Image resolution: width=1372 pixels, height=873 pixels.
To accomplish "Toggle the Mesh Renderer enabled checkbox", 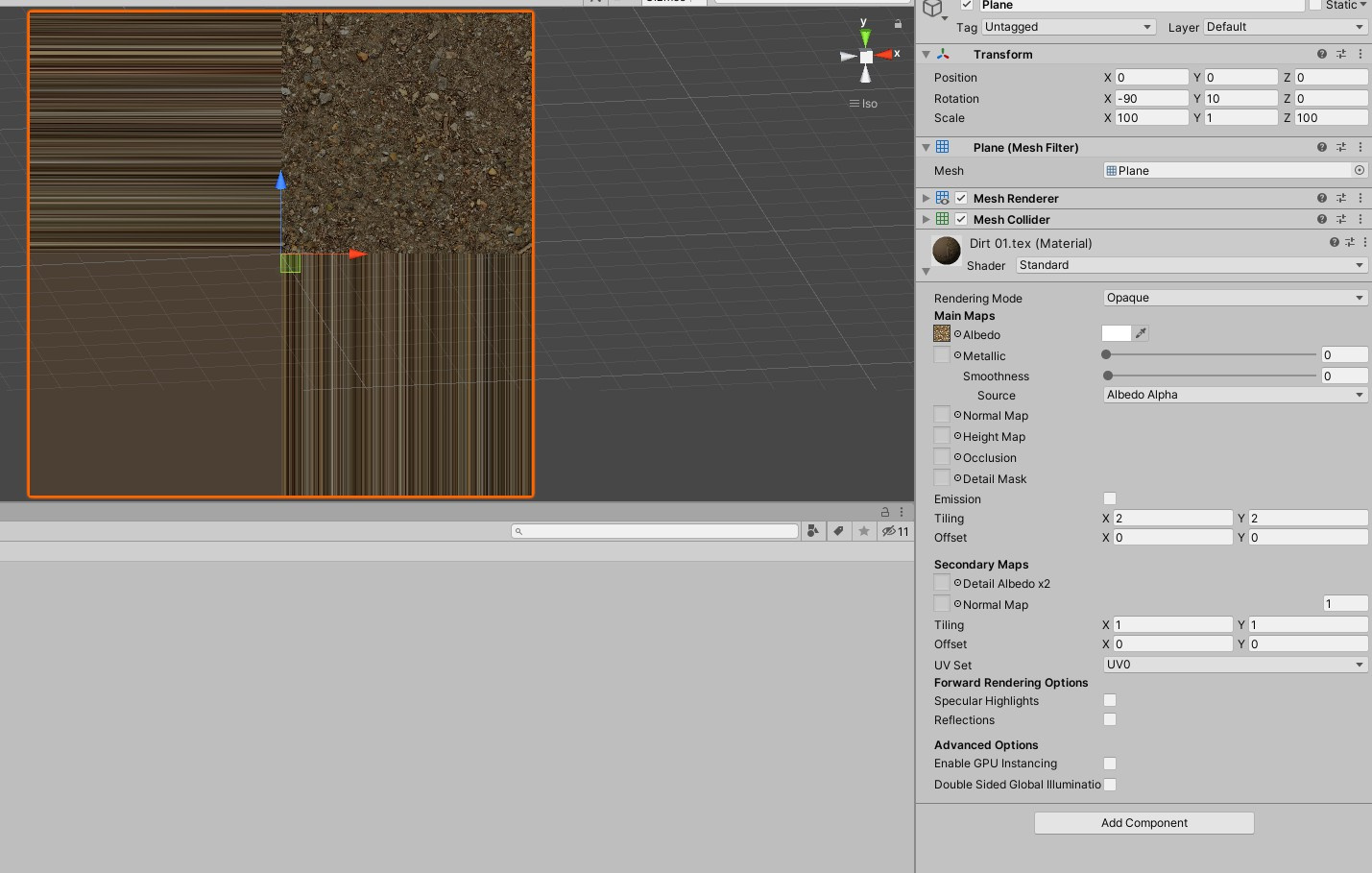I will pos(961,199).
